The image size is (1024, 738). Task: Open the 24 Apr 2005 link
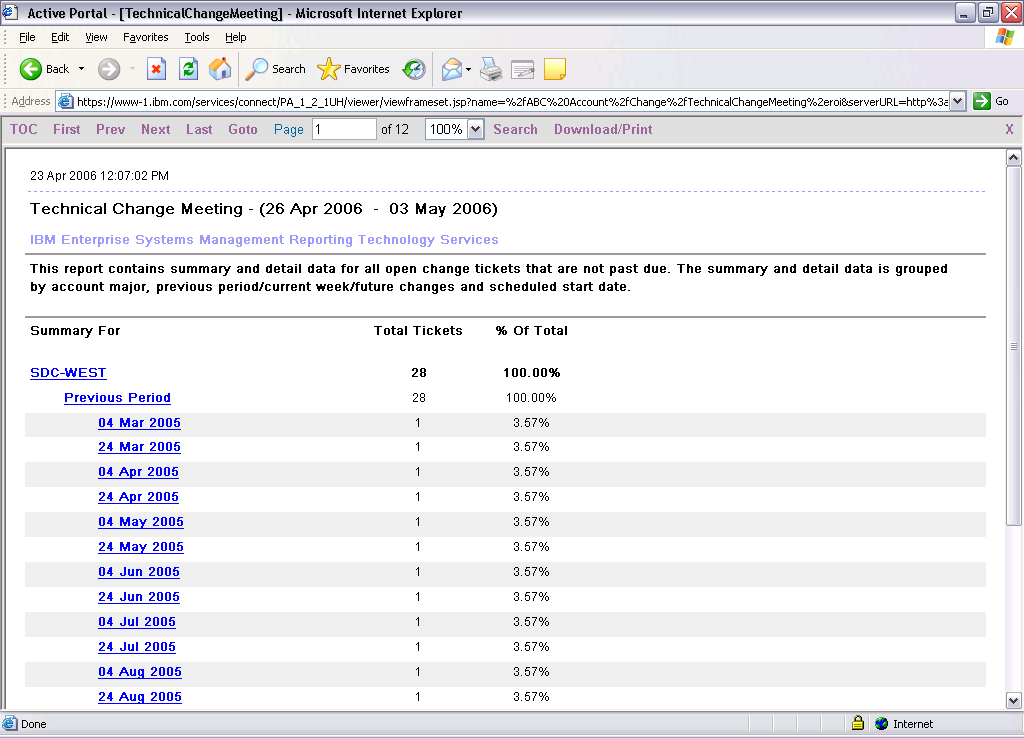[x=138, y=496]
